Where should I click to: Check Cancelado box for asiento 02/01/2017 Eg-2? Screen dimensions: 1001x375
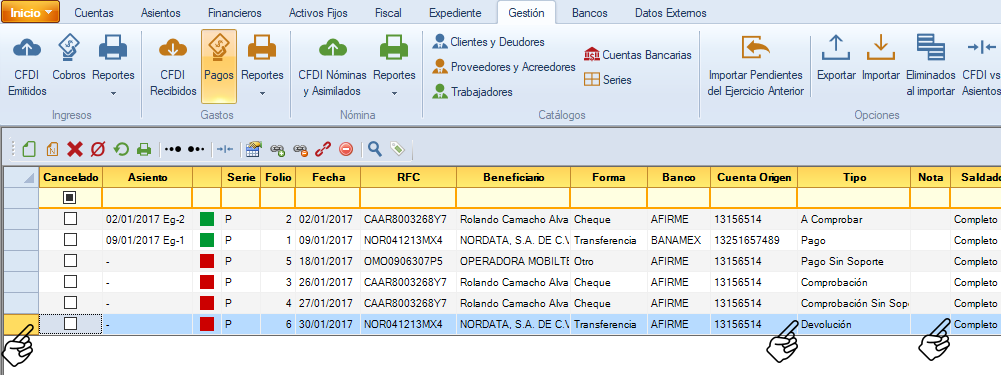tap(70, 219)
